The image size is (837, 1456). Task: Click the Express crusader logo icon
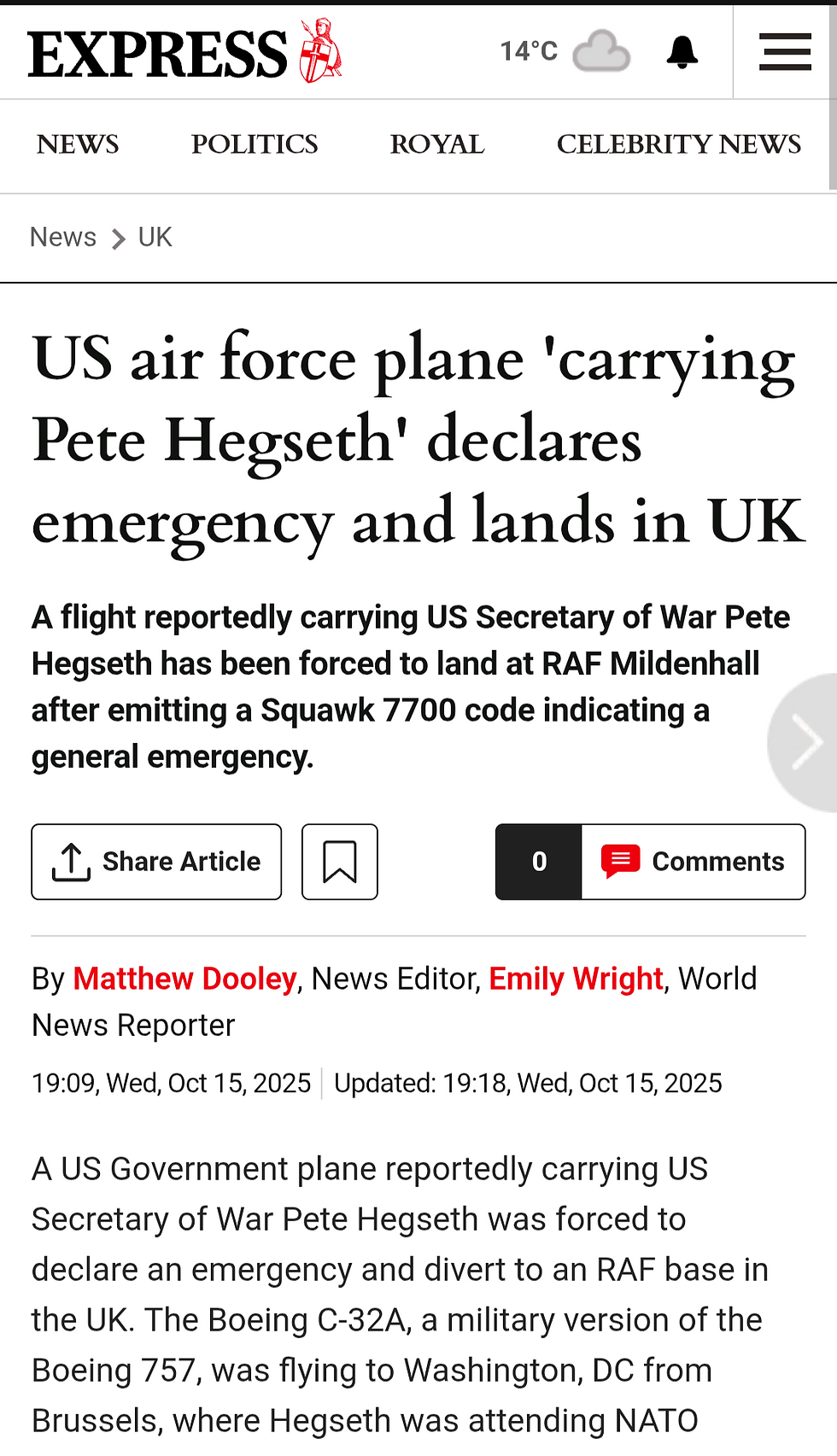320,51
